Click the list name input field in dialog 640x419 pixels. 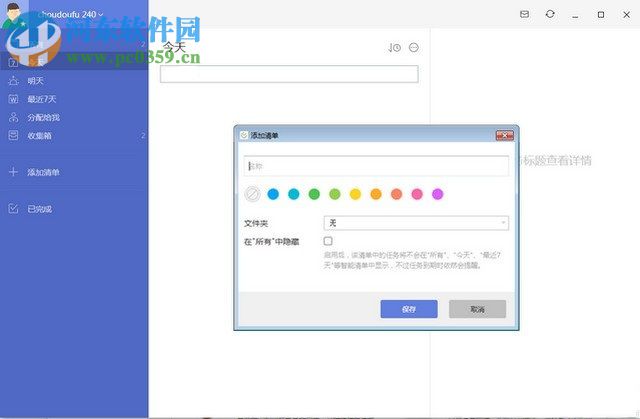[376, 166]
